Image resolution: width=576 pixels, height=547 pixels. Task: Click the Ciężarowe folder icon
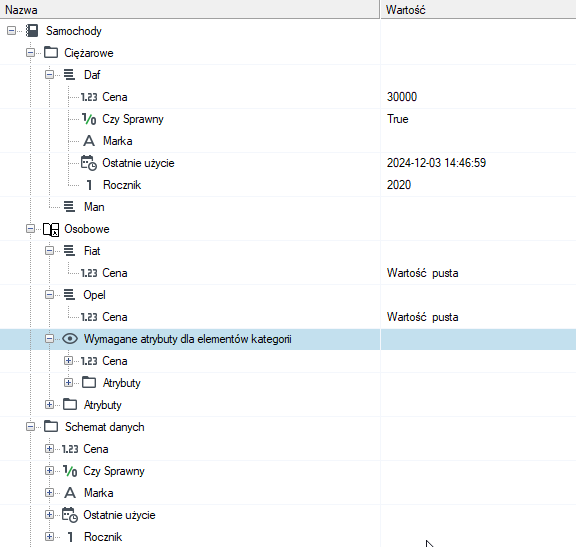click(x=51, y=53)
